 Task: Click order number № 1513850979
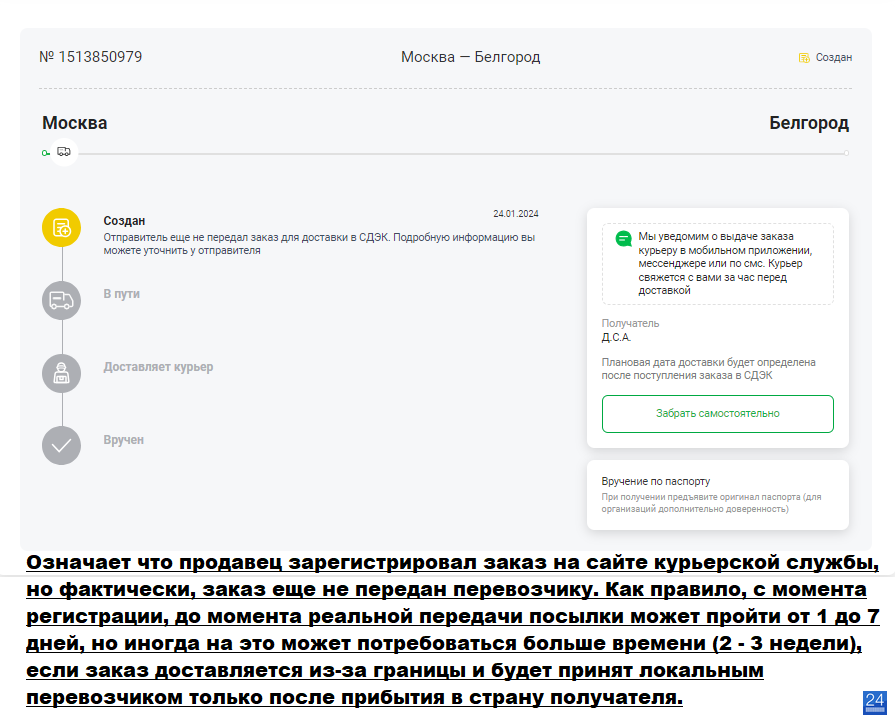point(91,57)
